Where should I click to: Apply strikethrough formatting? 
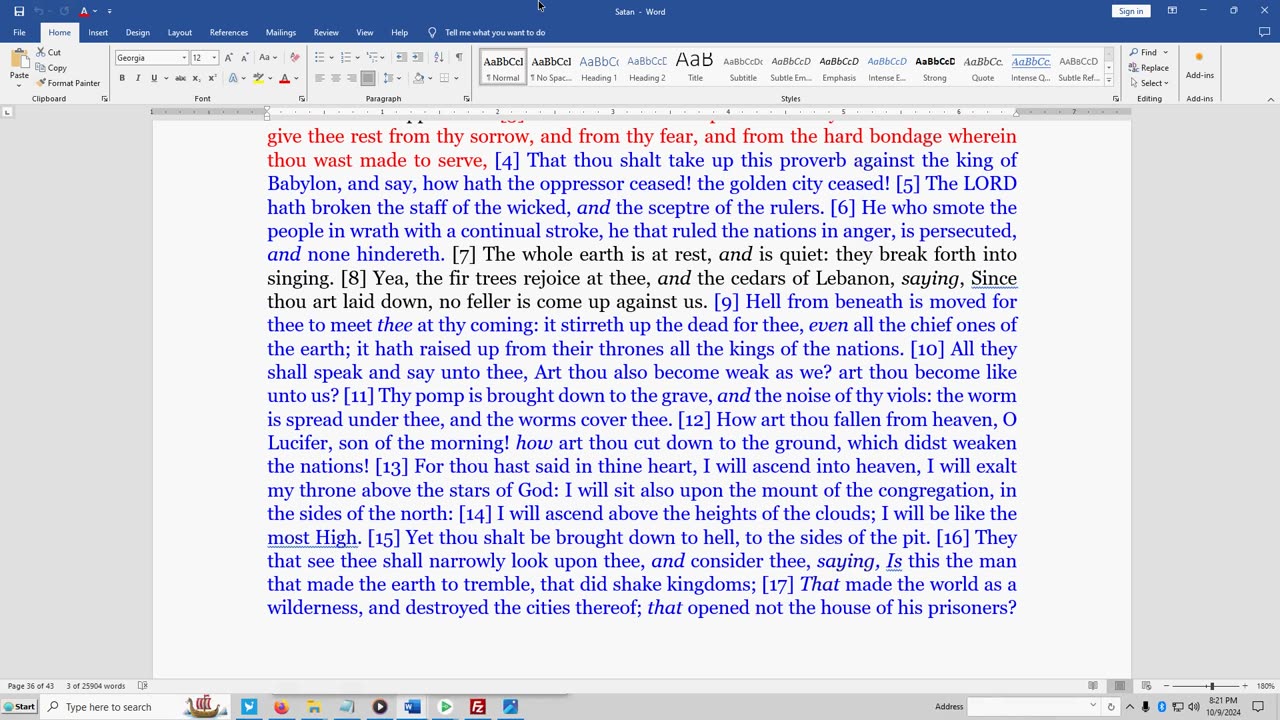click(x=181, y=78)
